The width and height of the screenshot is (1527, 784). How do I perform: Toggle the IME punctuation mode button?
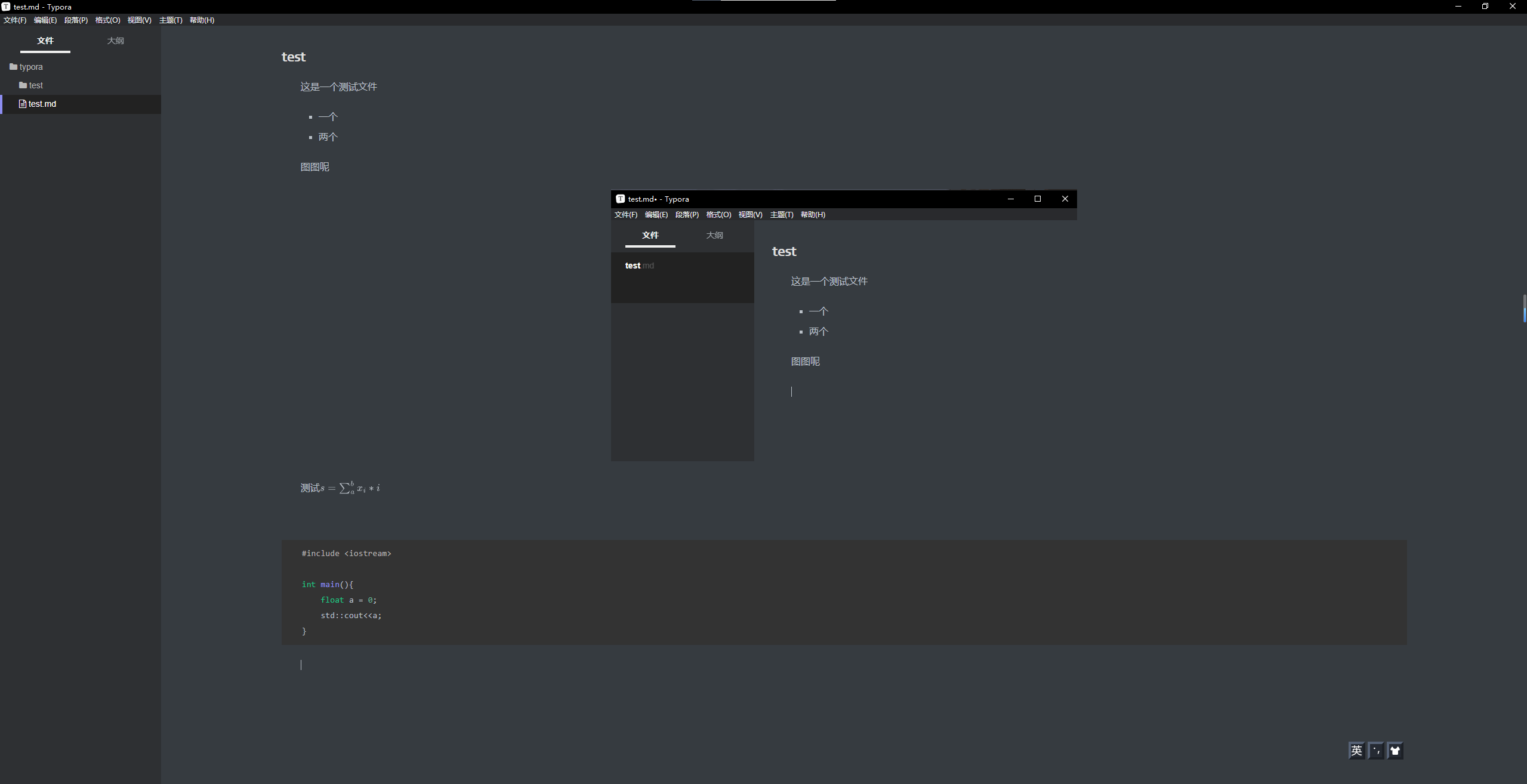coord(1376,751)
